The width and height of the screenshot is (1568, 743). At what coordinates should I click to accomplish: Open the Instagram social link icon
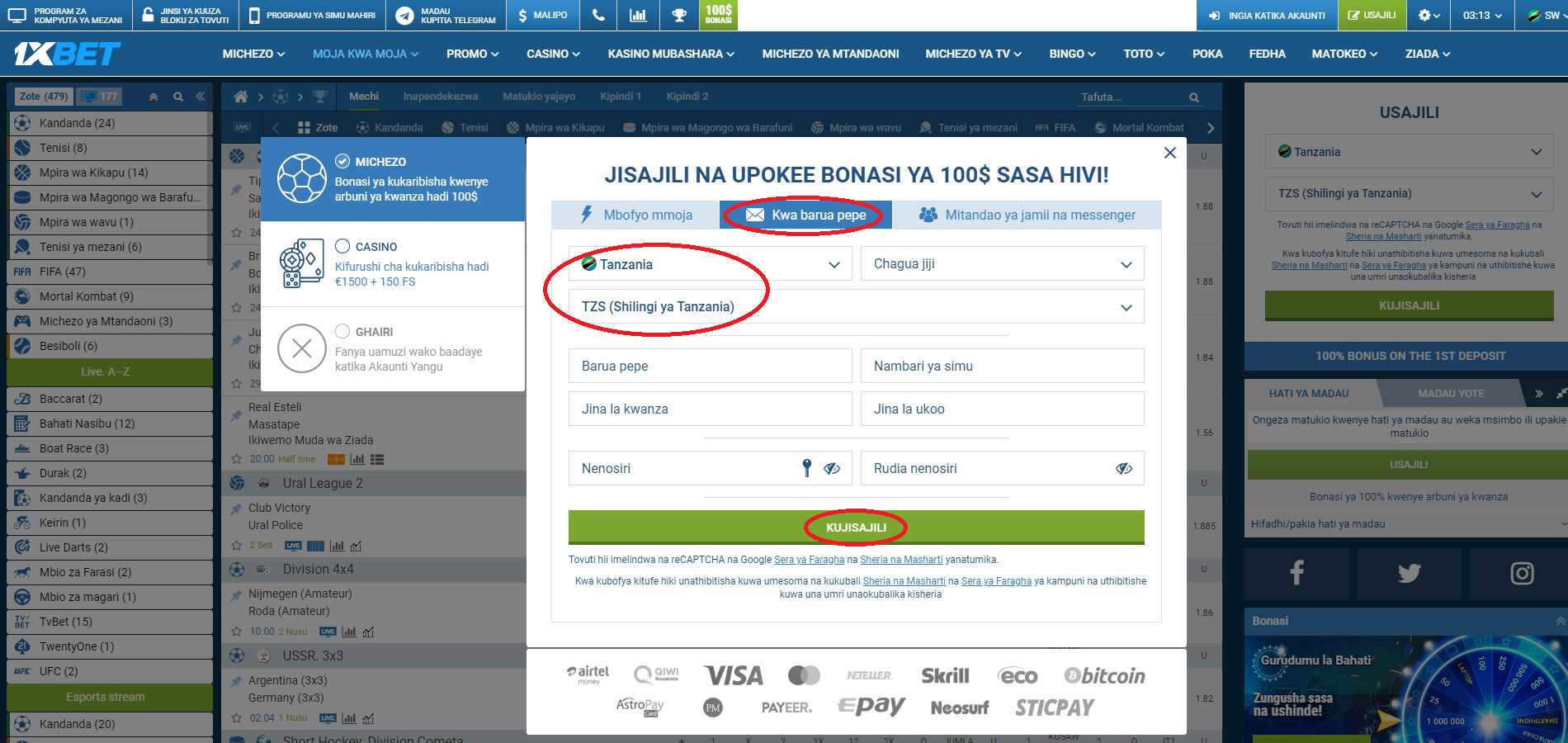(1521, 572)
